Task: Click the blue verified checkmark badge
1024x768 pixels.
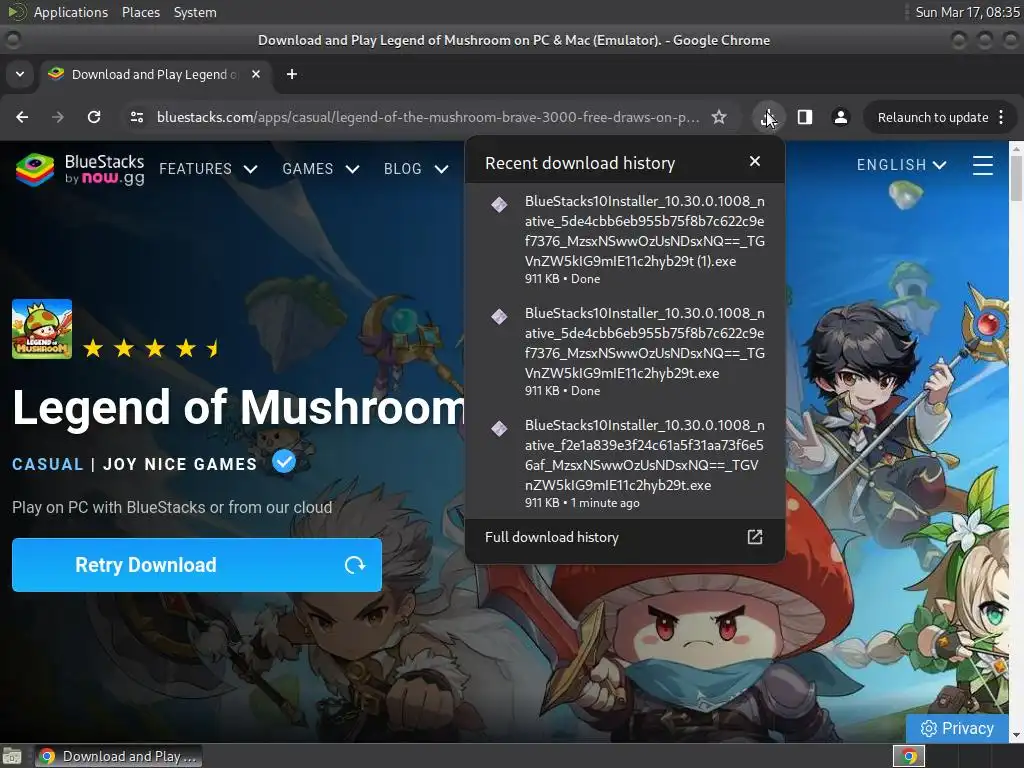Action: [x=284, y=461]
